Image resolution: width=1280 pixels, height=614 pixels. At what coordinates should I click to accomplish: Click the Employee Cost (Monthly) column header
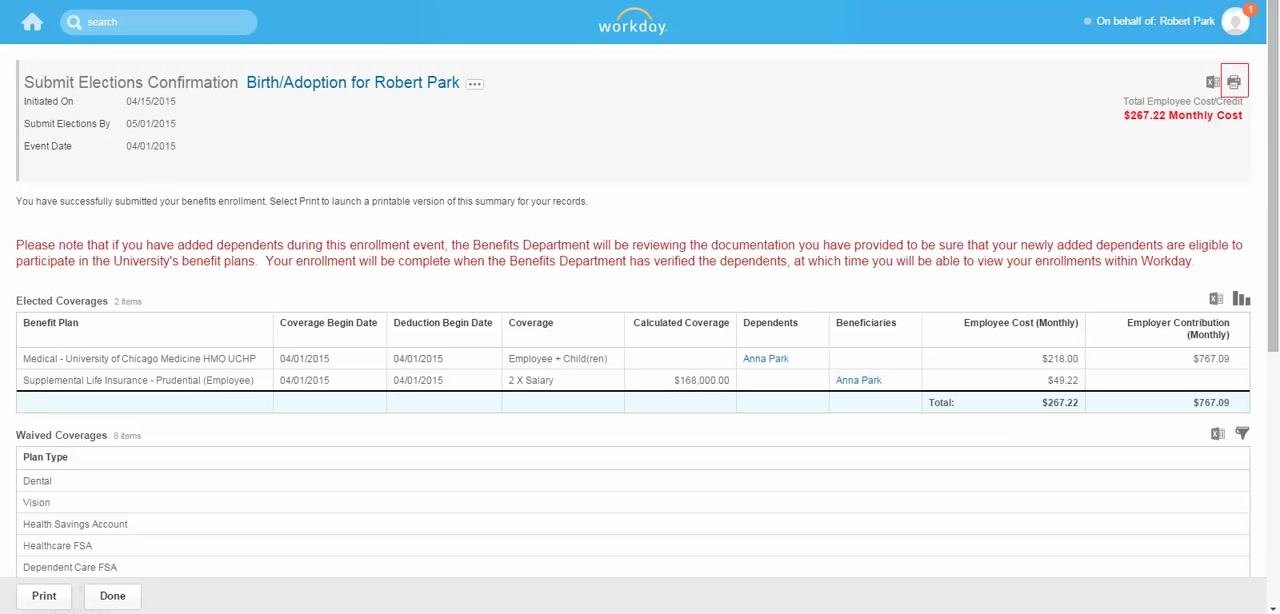[x=1003, y=330]
